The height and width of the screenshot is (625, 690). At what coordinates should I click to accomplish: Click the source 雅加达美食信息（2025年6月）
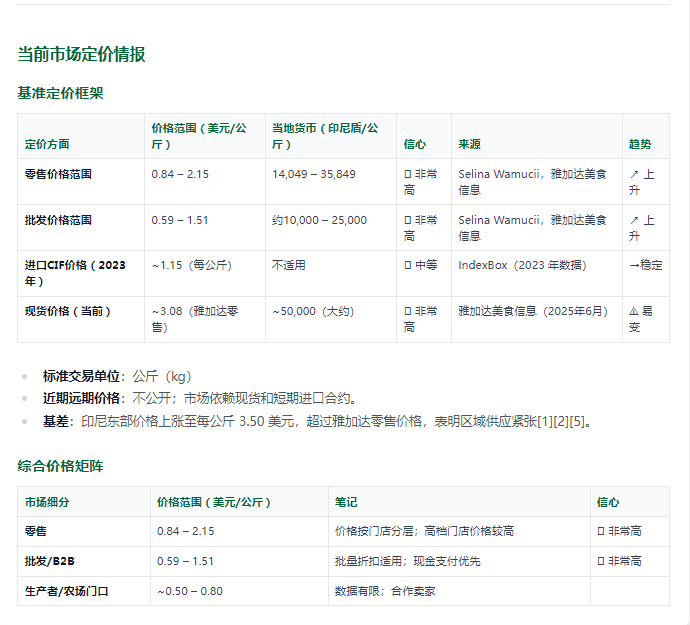[533, 311]
